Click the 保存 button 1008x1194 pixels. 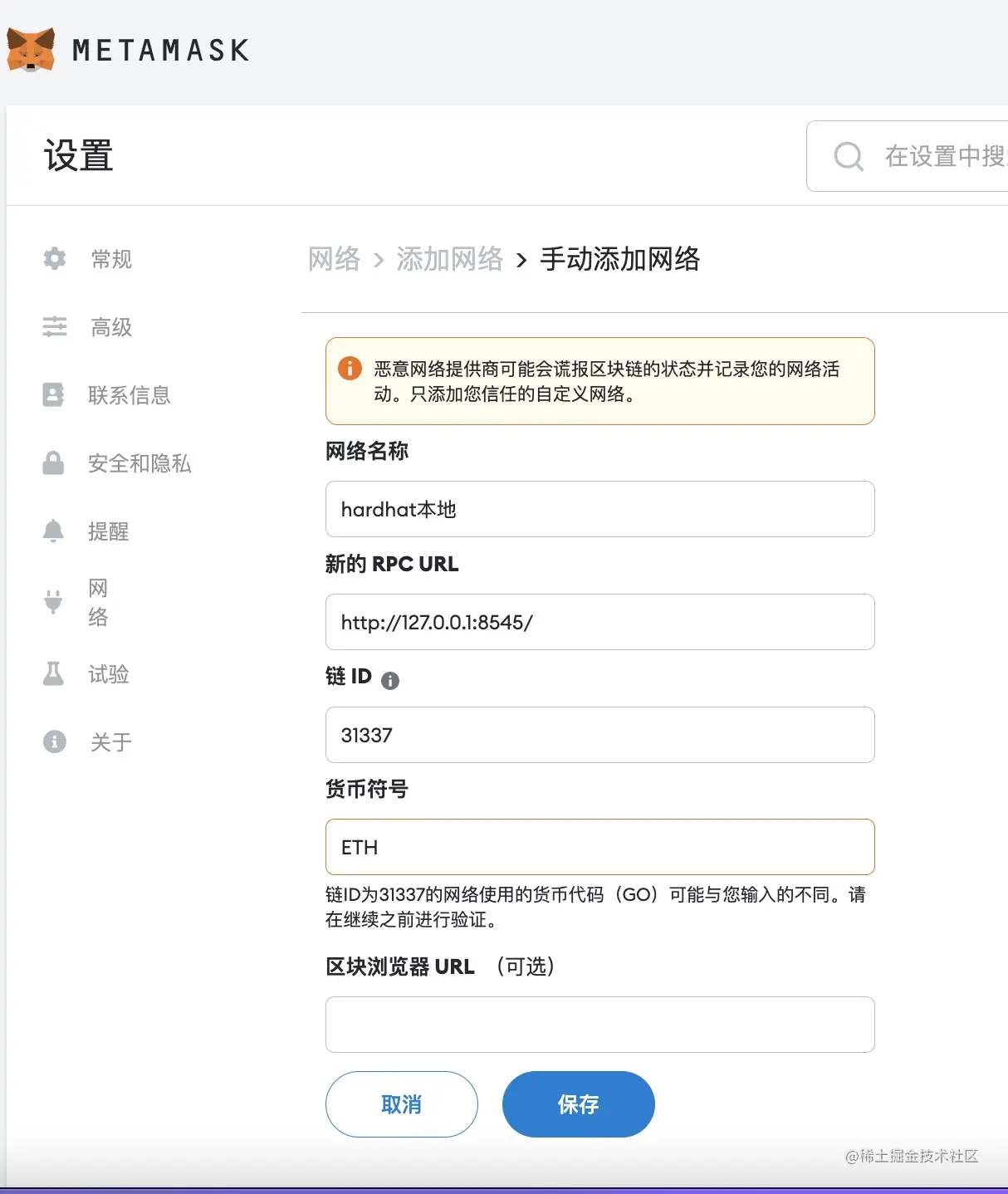click(x=579, y=1104)
